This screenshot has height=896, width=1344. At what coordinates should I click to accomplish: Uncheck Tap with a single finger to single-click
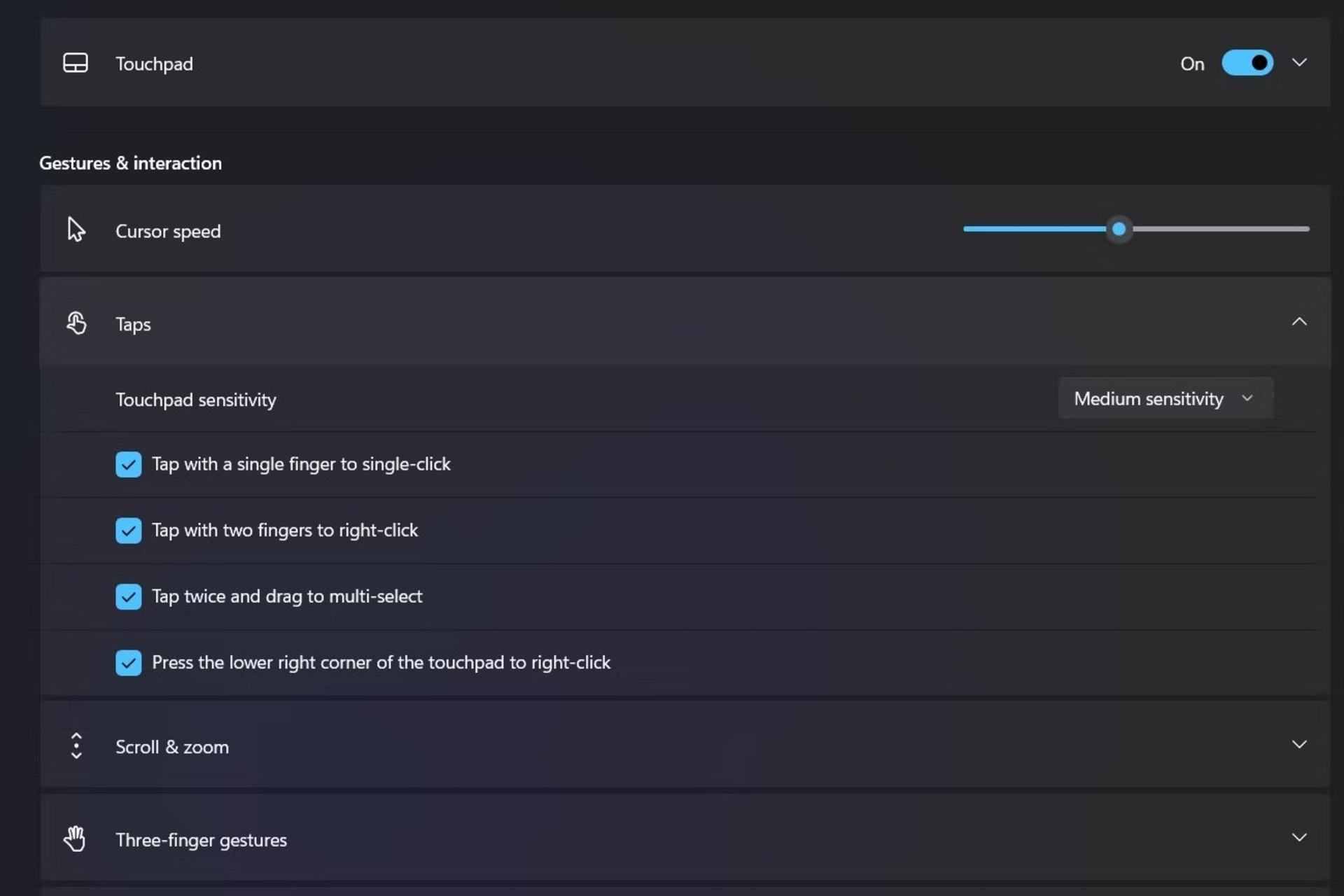coord(129,464)
